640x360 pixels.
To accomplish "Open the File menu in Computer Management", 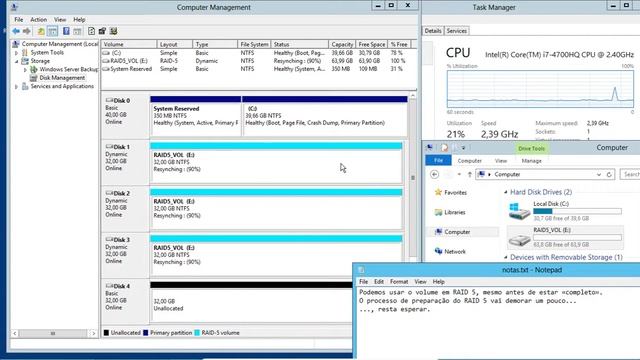I will click(19, 20).
